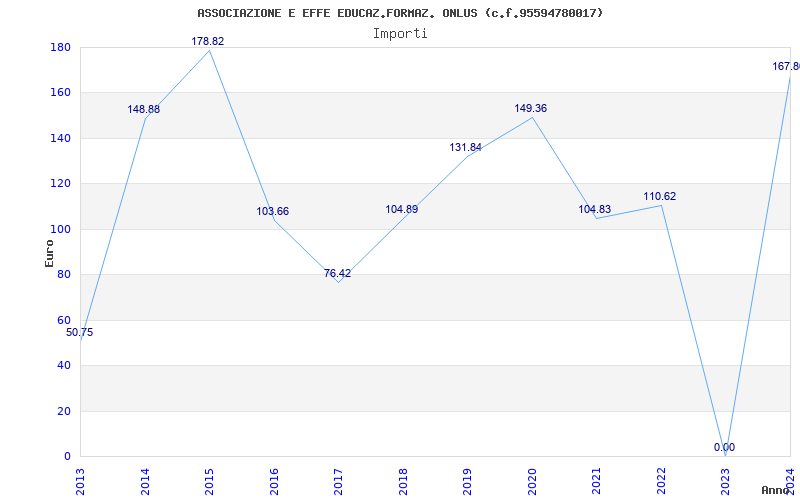The height and width of the screenshot is (500, 800).
Task: Click the 180 y-axis tick value
Action: point(60,47)
